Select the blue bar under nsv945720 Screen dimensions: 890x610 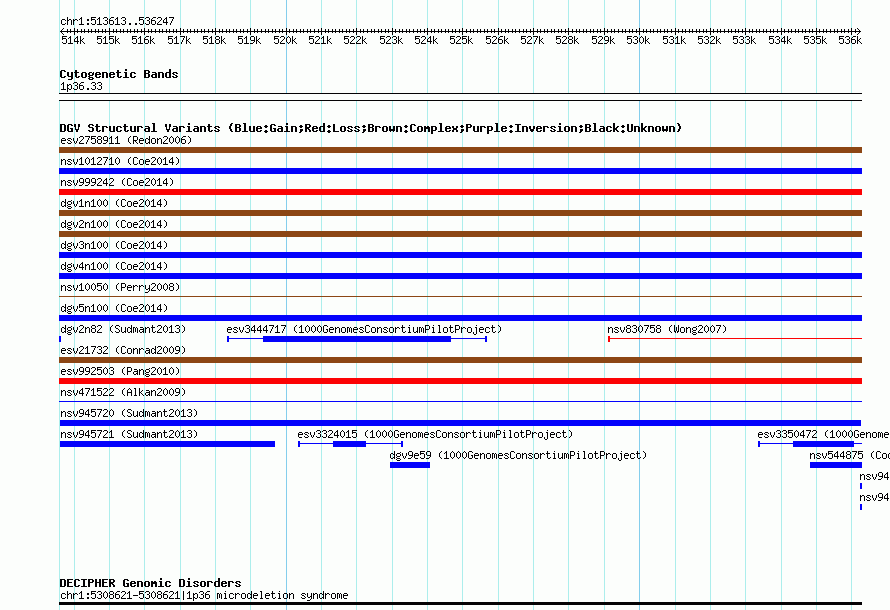click(460, 423)
